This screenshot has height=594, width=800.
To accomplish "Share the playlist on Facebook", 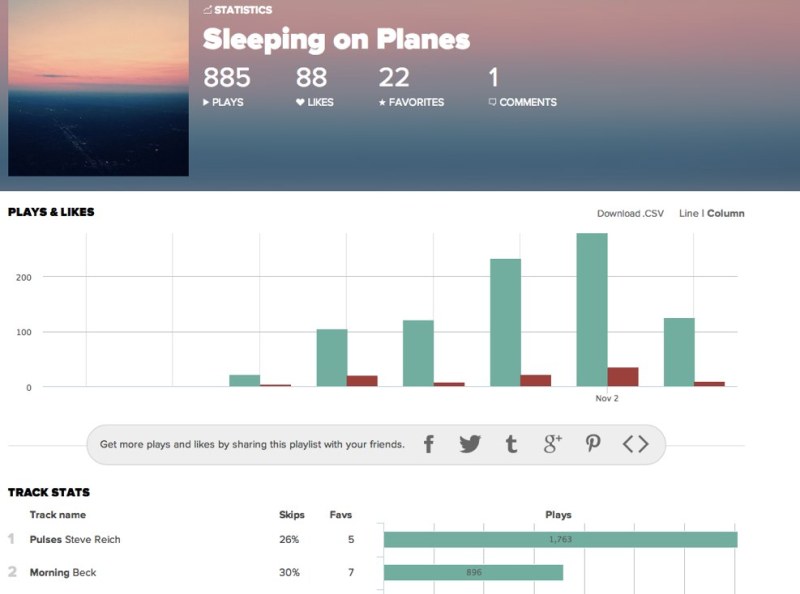I will 428,442.
